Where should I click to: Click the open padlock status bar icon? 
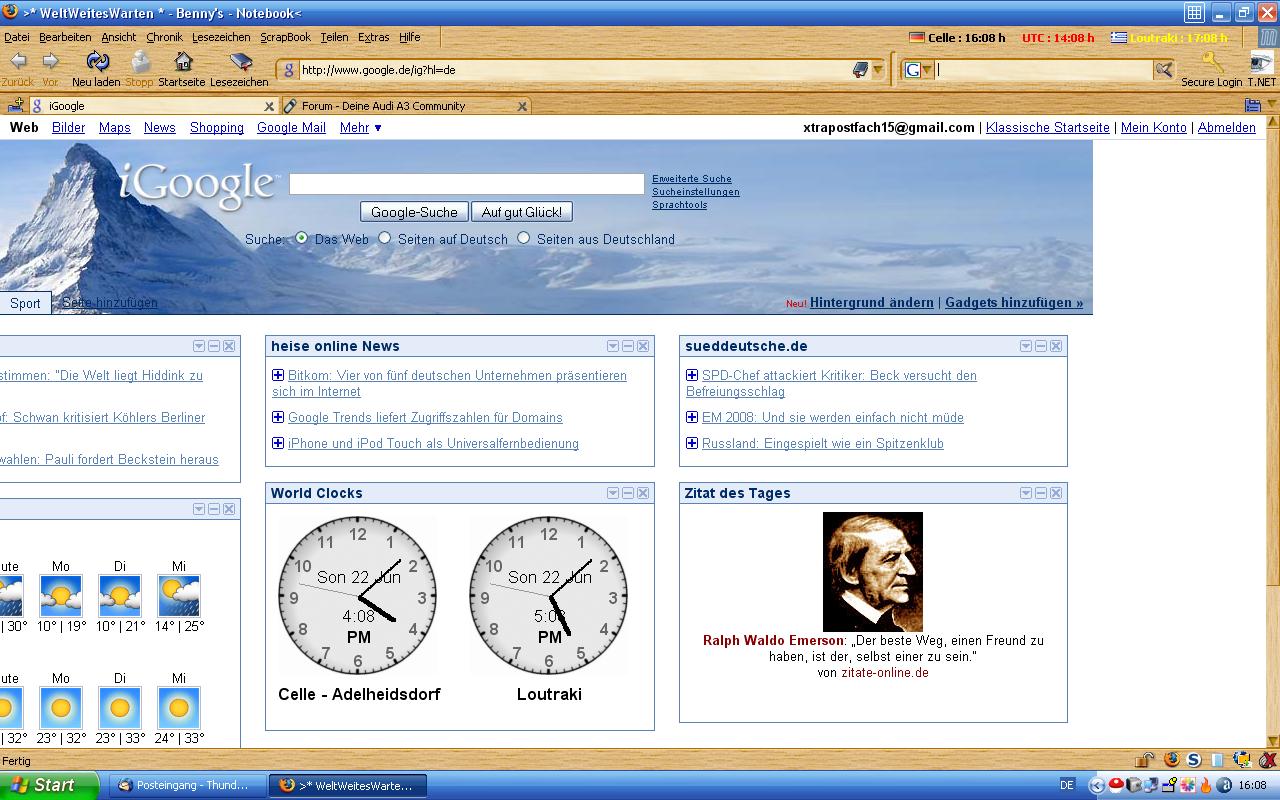pos(1145,760)
